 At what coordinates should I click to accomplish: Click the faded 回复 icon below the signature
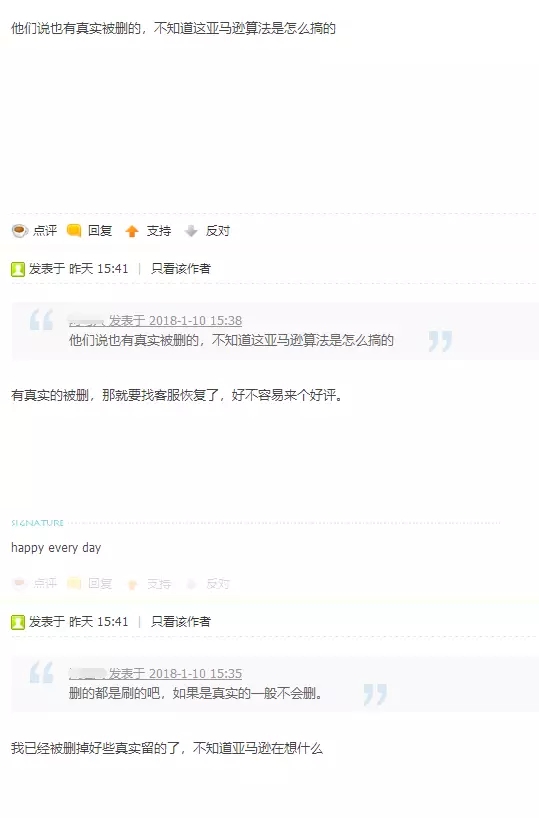pos(74,584)
